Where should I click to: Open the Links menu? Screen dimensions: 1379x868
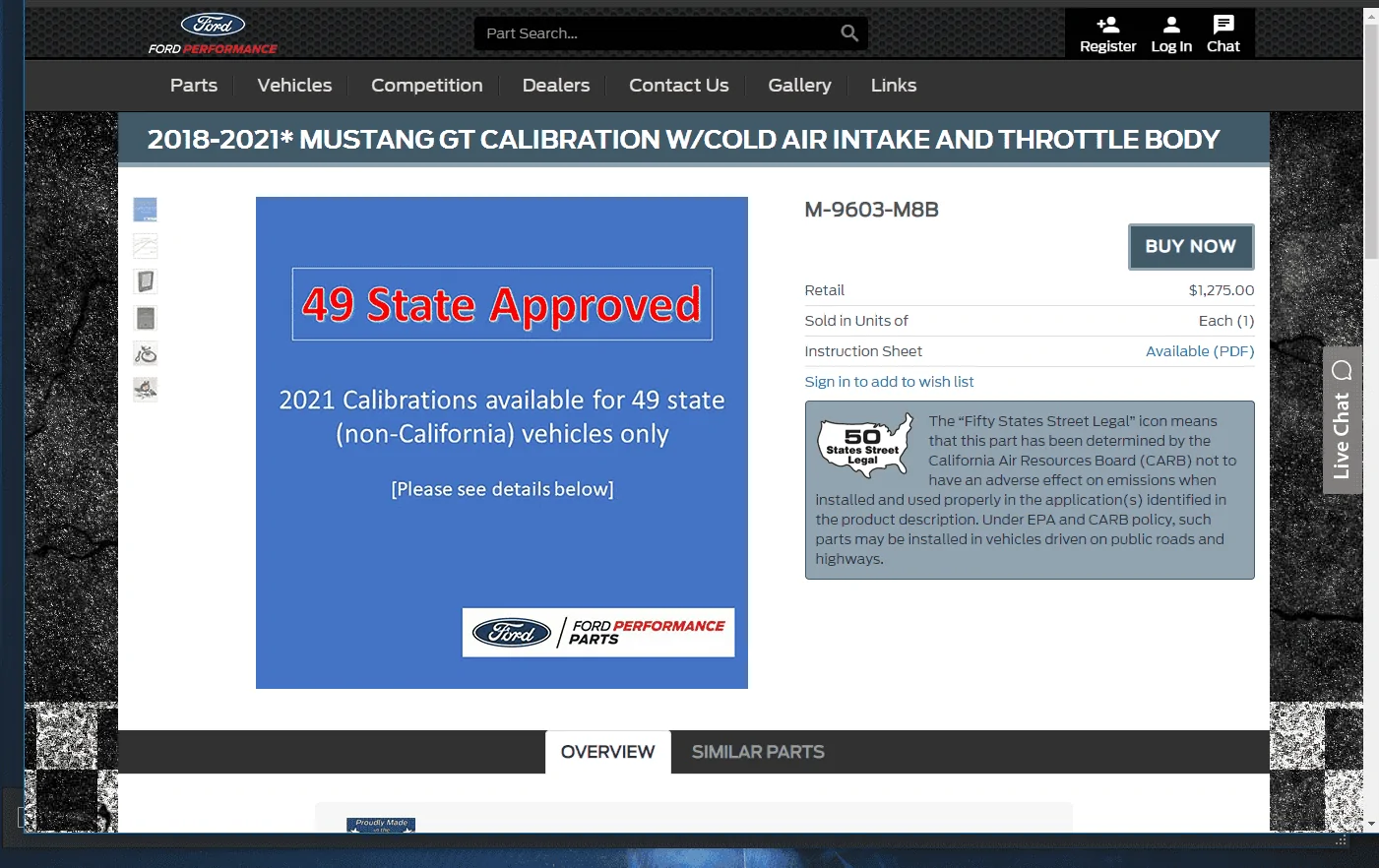click(x=894, y=86)
